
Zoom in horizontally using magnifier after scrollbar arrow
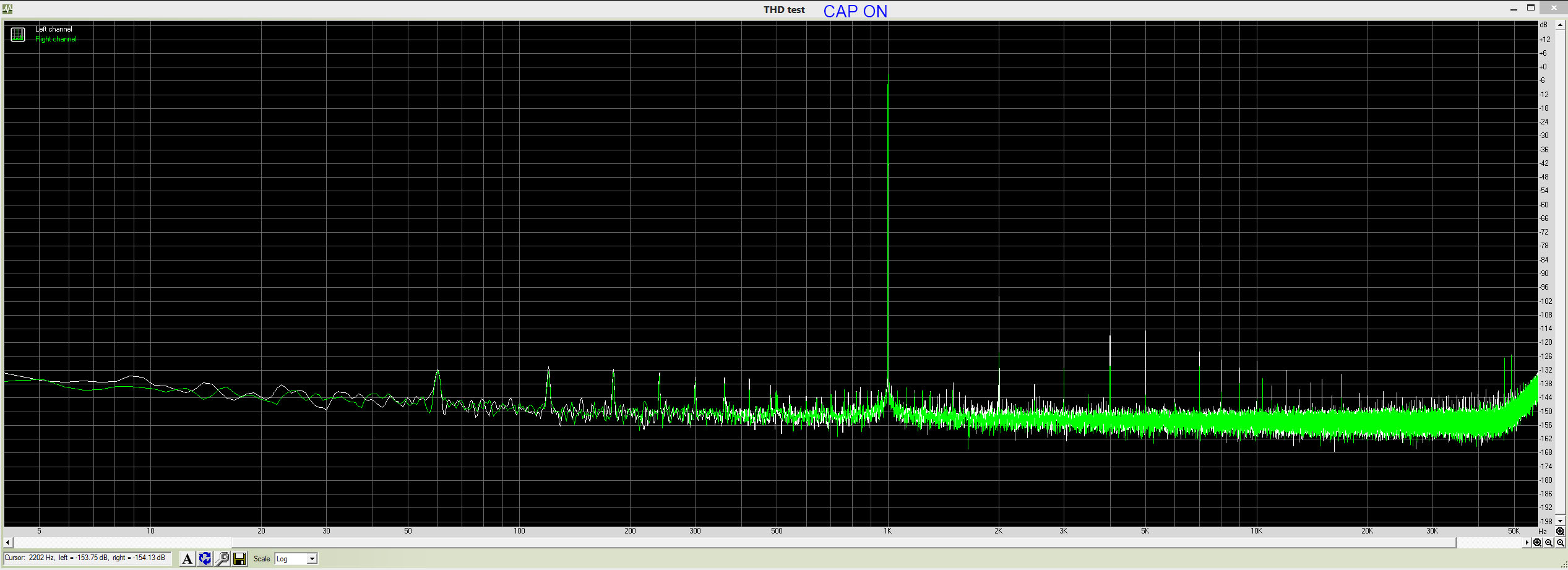point(1537,543)
